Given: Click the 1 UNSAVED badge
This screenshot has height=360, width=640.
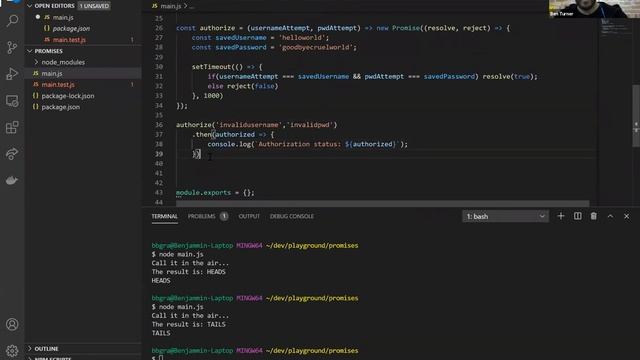Looking at the screenshot, I should click(94, 6).
